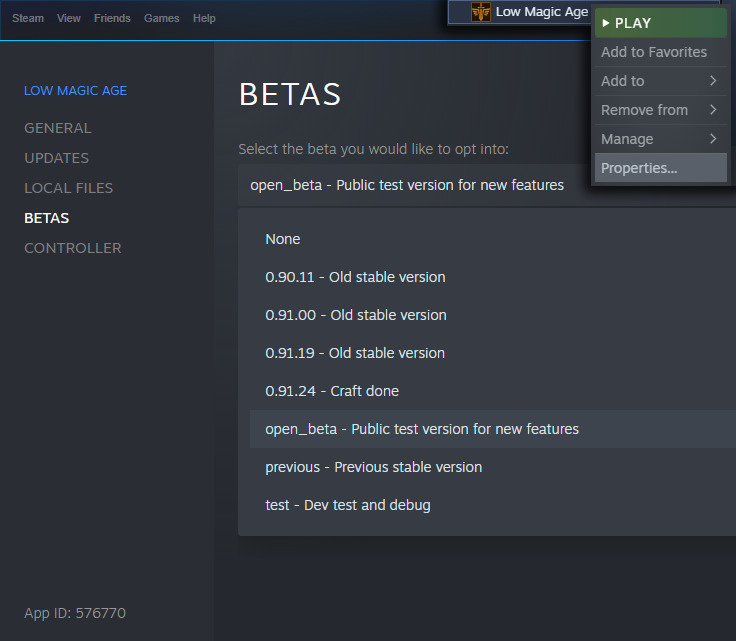Expand the Add to submenu
The image size is (736, 641).
coord(660,81)
